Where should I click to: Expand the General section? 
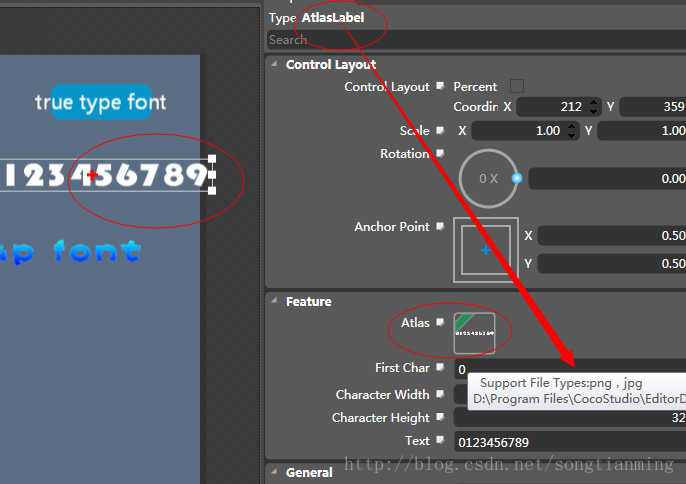274,473
